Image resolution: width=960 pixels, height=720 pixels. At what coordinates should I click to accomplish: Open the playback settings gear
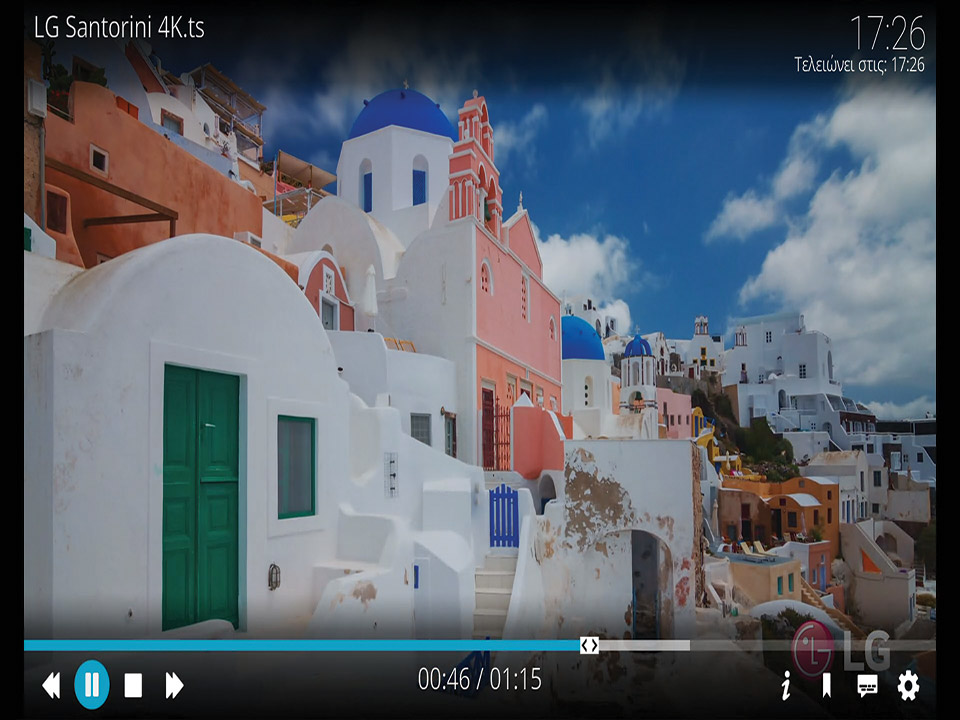908,685
